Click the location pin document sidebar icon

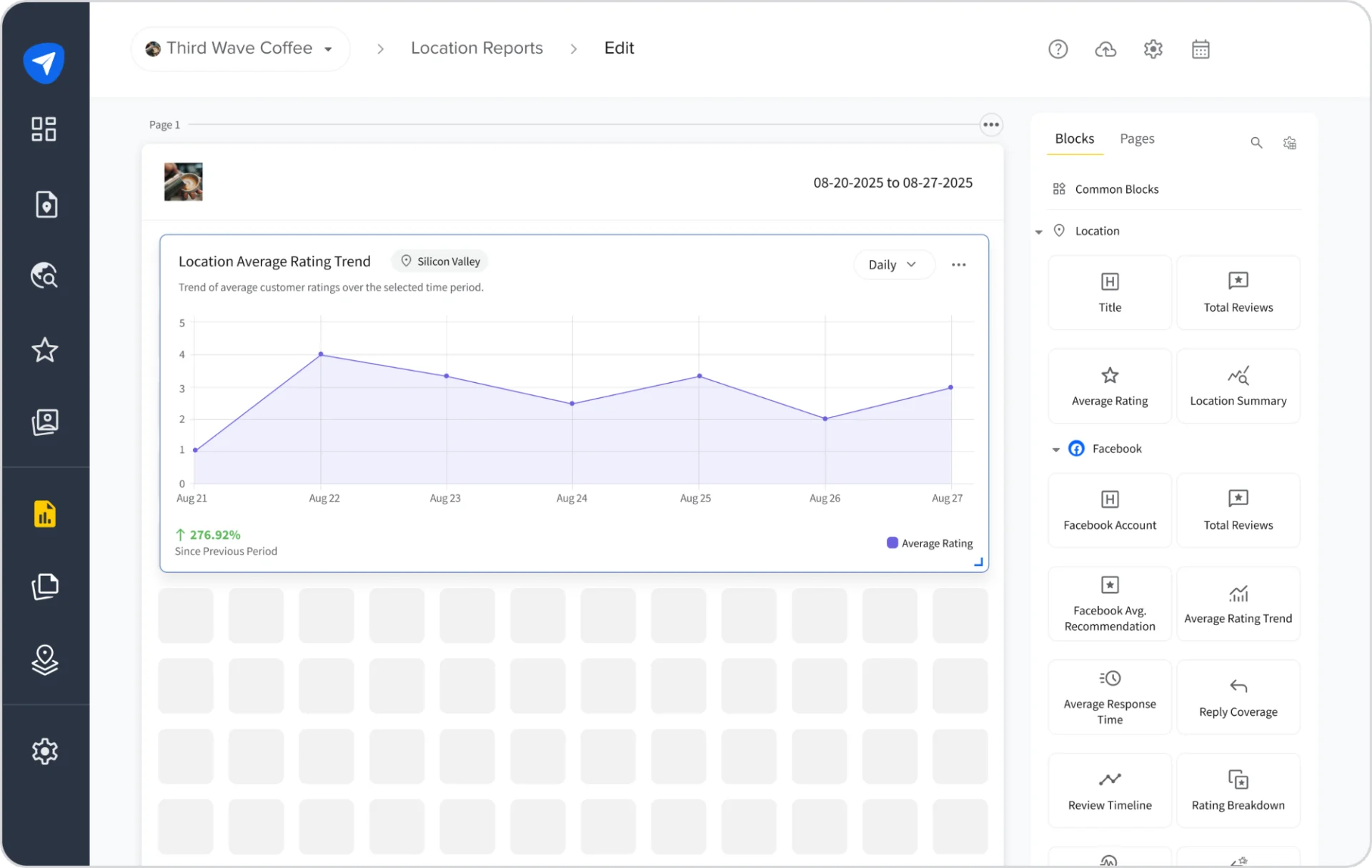click(x=46, y=205)
